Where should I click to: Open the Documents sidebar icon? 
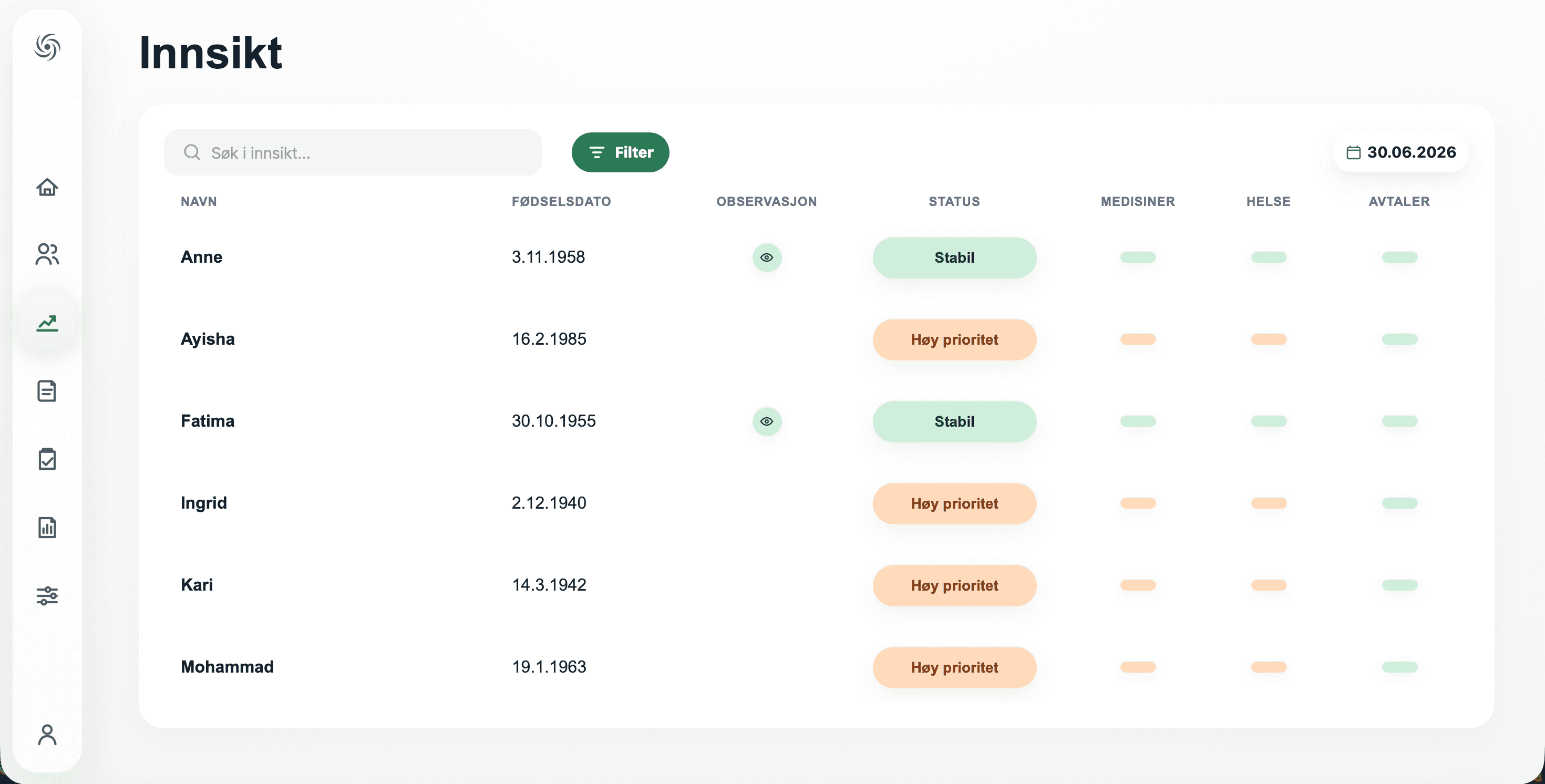point(47,391)
